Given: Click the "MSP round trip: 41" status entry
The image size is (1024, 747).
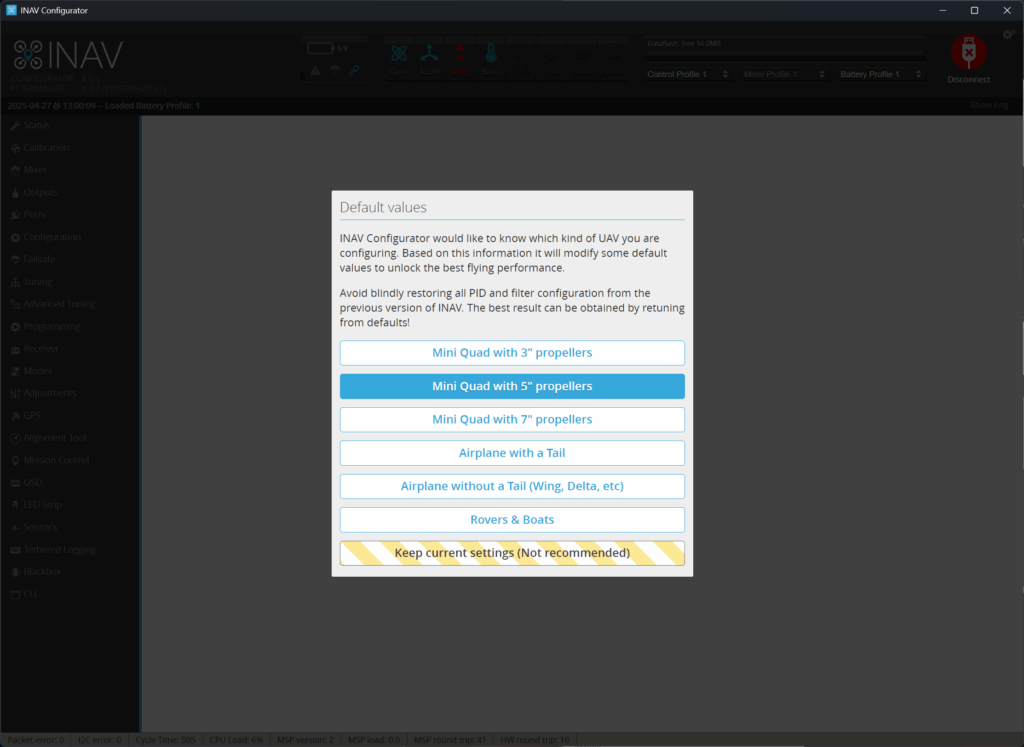Looking at the screenshot, I should 450,740.
